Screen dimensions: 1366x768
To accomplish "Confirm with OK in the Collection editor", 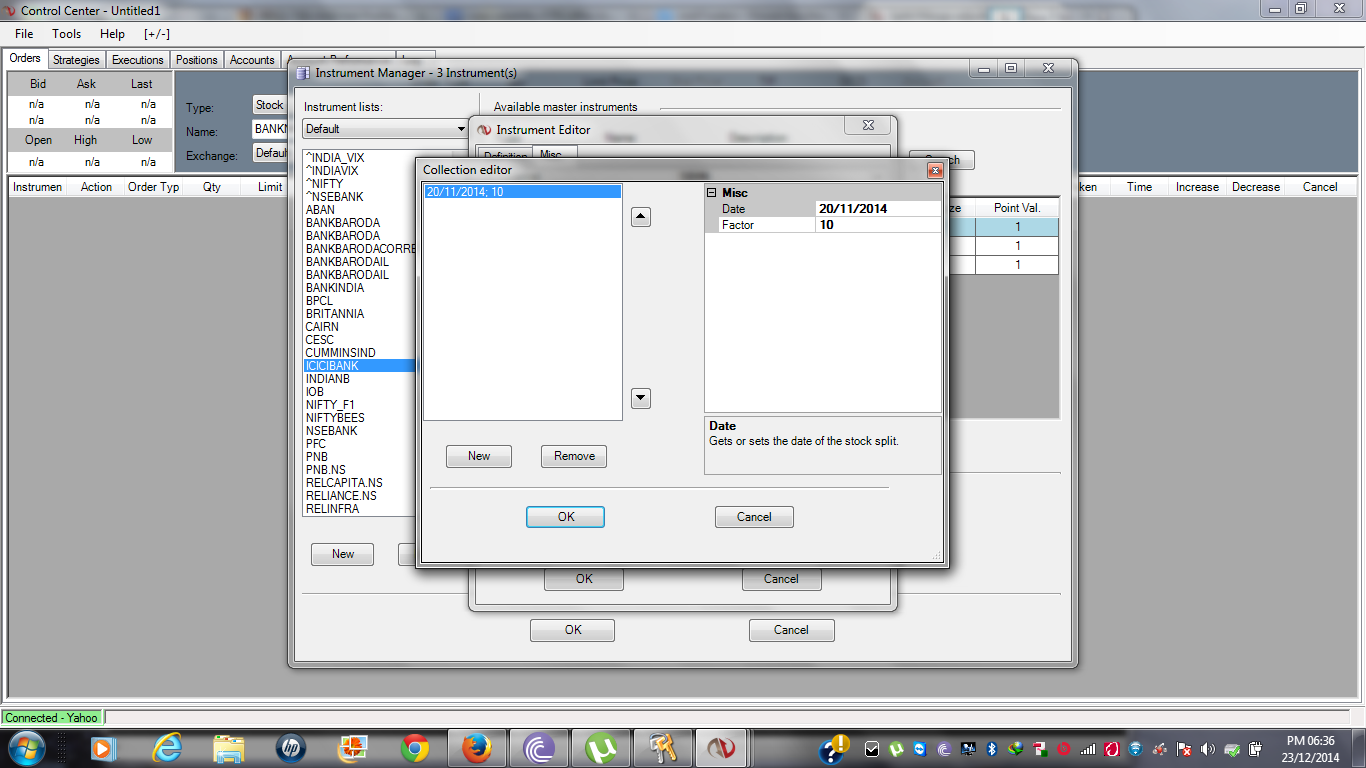I will [x=566, y=517].
